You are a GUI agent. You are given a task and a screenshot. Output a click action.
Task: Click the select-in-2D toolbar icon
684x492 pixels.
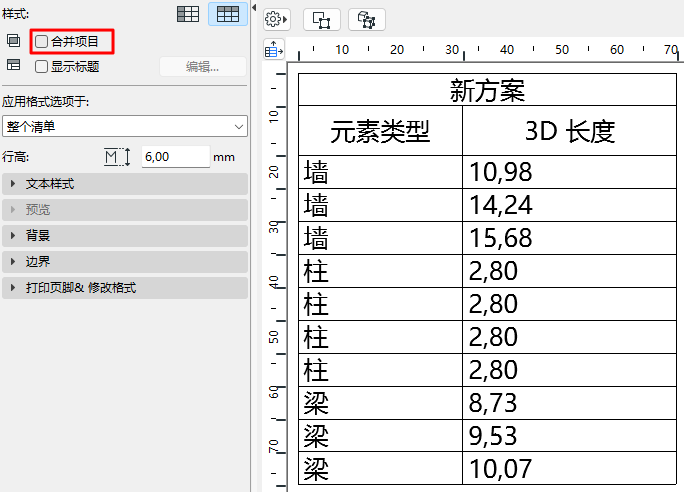(x=322, y=20)
